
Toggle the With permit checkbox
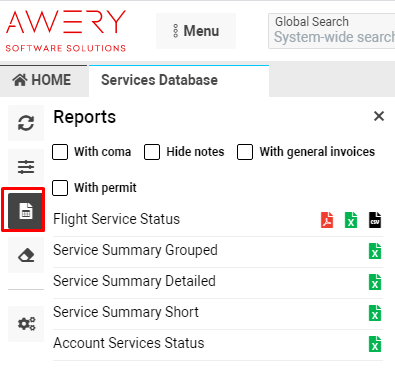coord(60,188)
